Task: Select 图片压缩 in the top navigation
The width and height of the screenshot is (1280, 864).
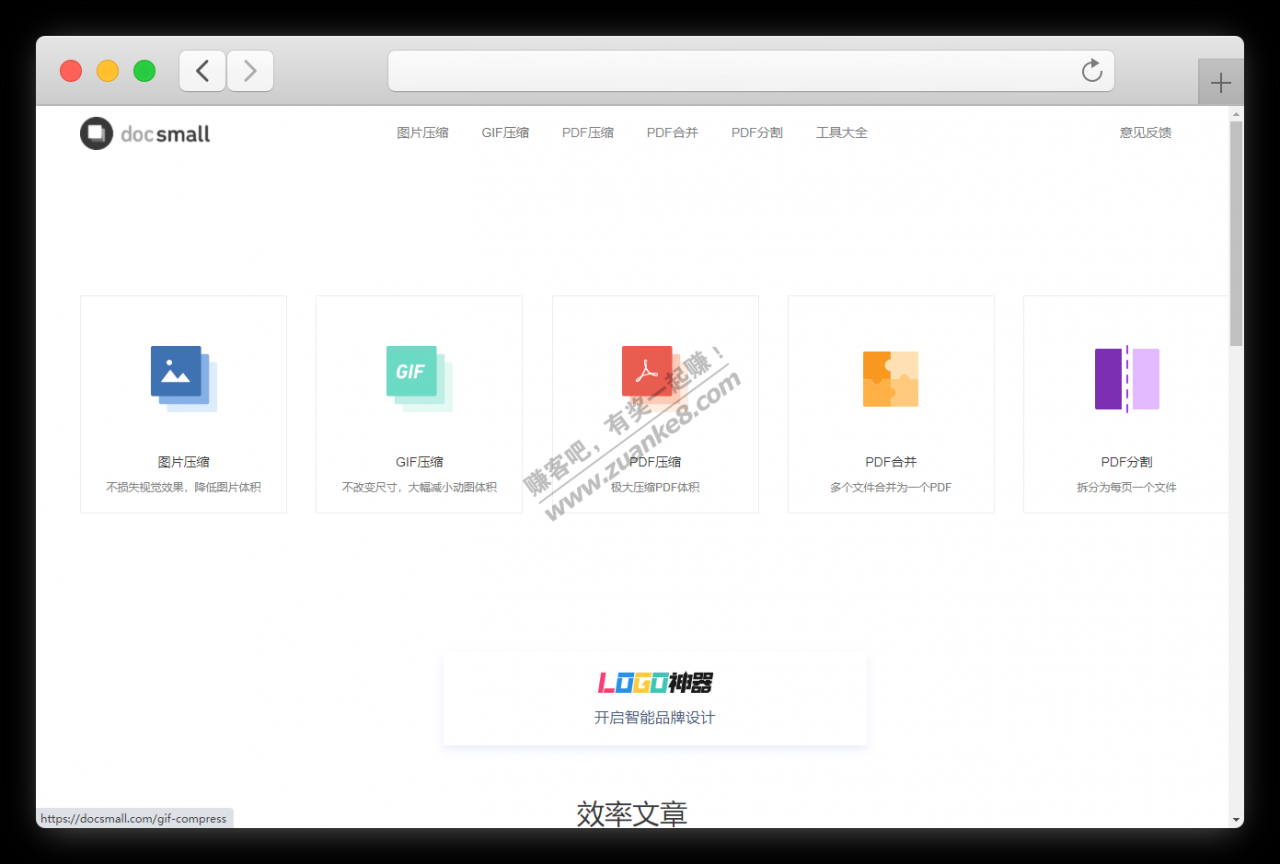Action: tap(423, 133)
